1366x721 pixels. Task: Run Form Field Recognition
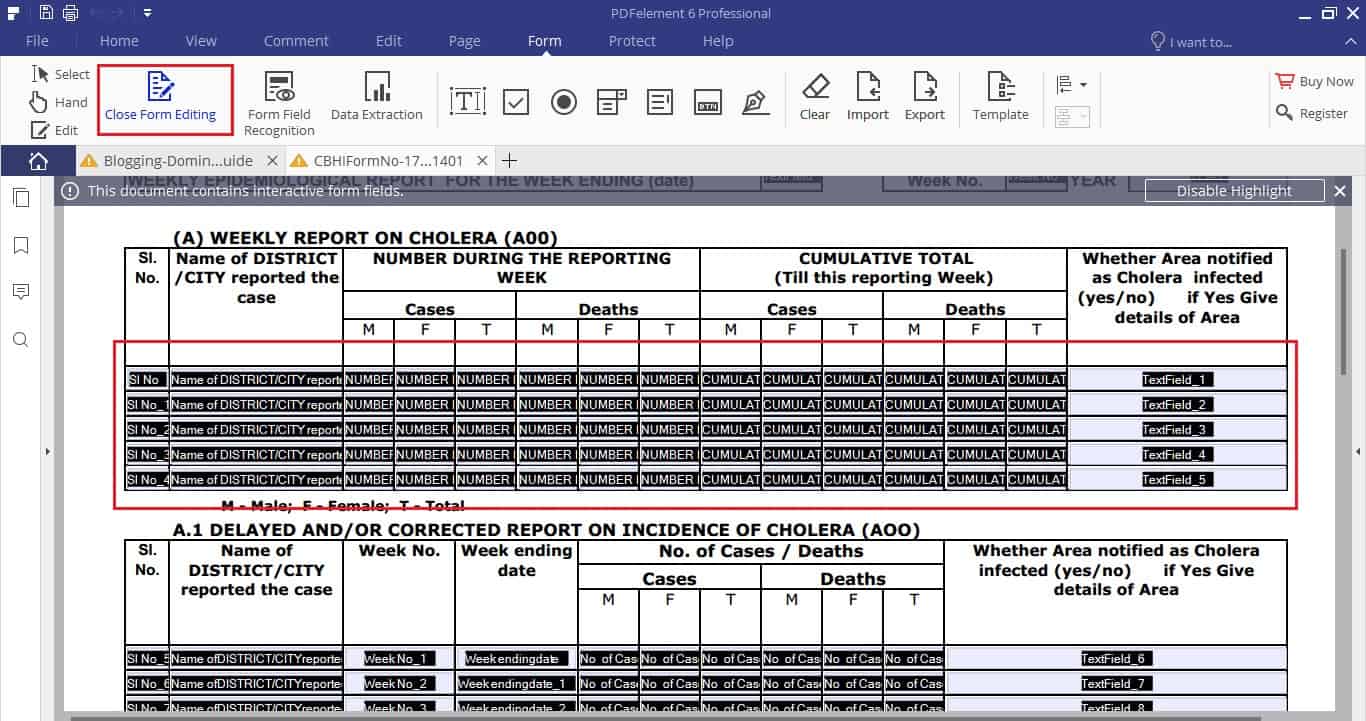point(279,104)
